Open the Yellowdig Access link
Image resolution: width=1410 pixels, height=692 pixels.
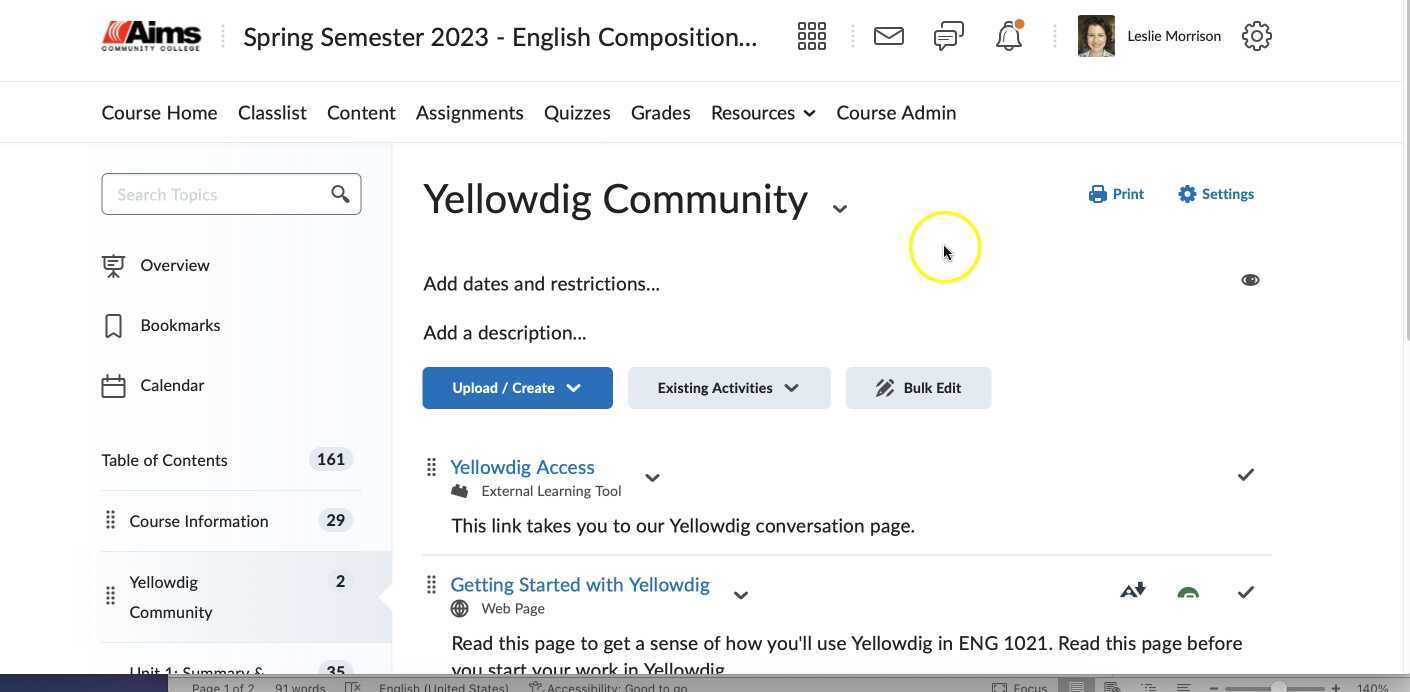tap(522, 466)
